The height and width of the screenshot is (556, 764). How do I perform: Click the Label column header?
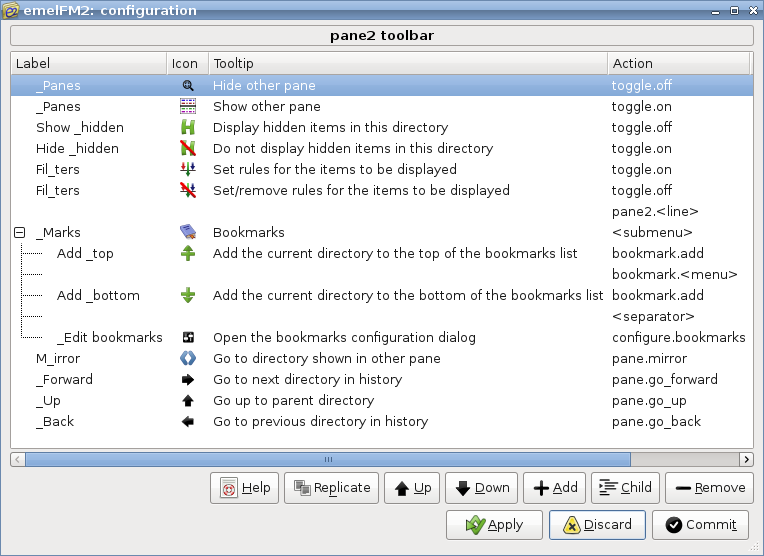click(x=89, y=63)
